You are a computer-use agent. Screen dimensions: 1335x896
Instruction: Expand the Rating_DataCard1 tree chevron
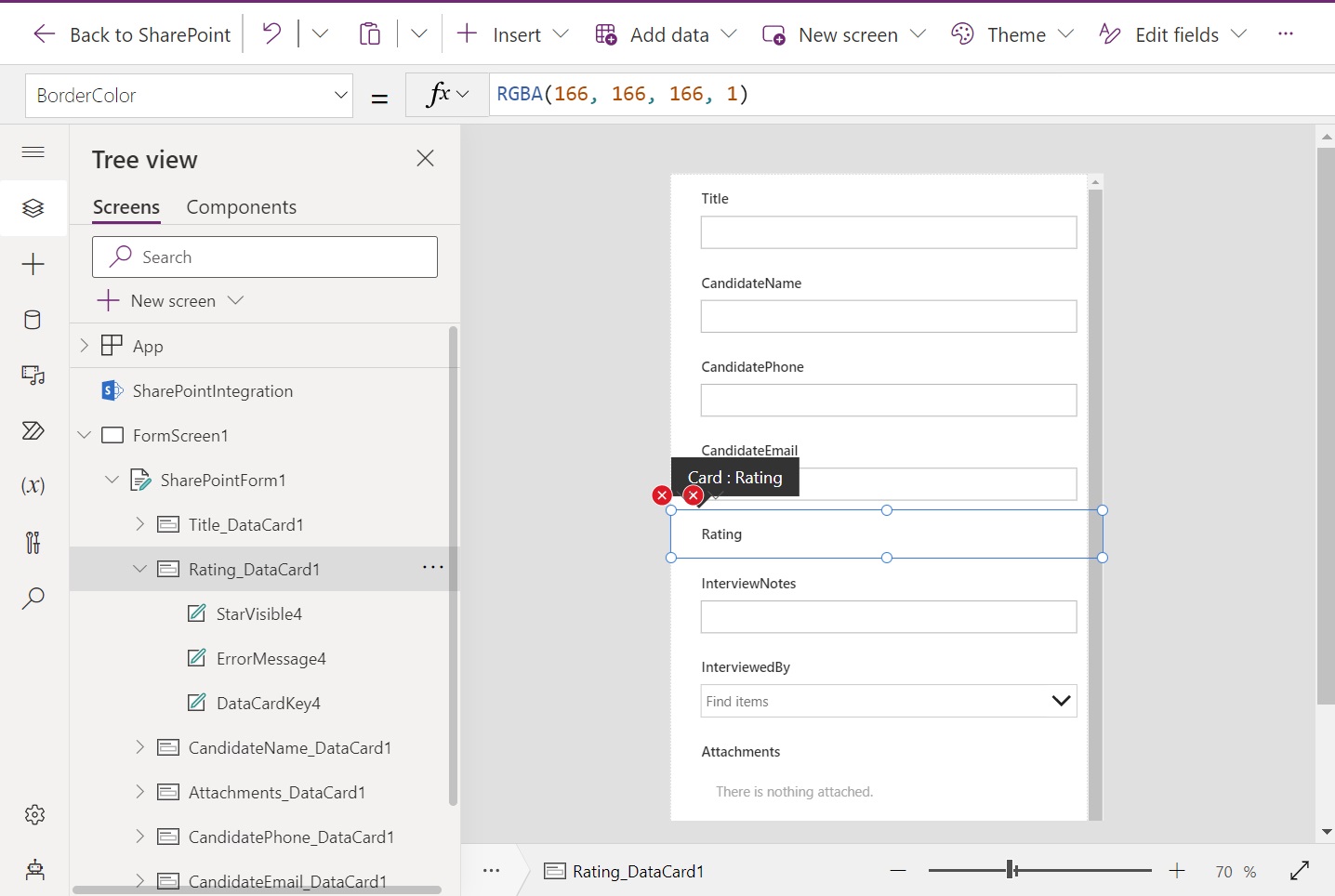coord(139,569)
